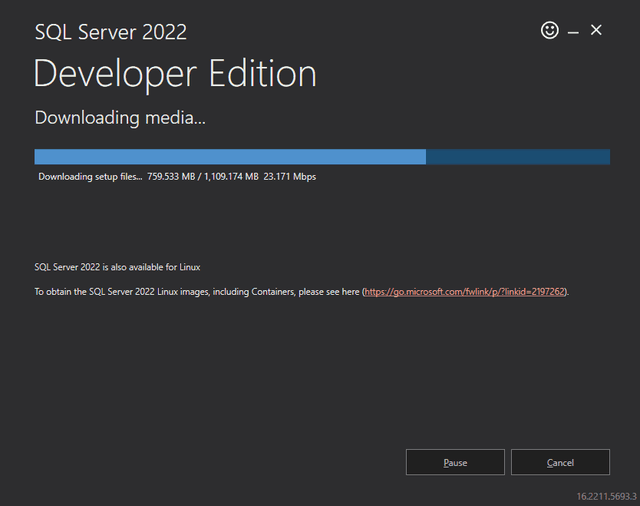Select the "Downloading media..." status heading

click(x=120, y=118)
